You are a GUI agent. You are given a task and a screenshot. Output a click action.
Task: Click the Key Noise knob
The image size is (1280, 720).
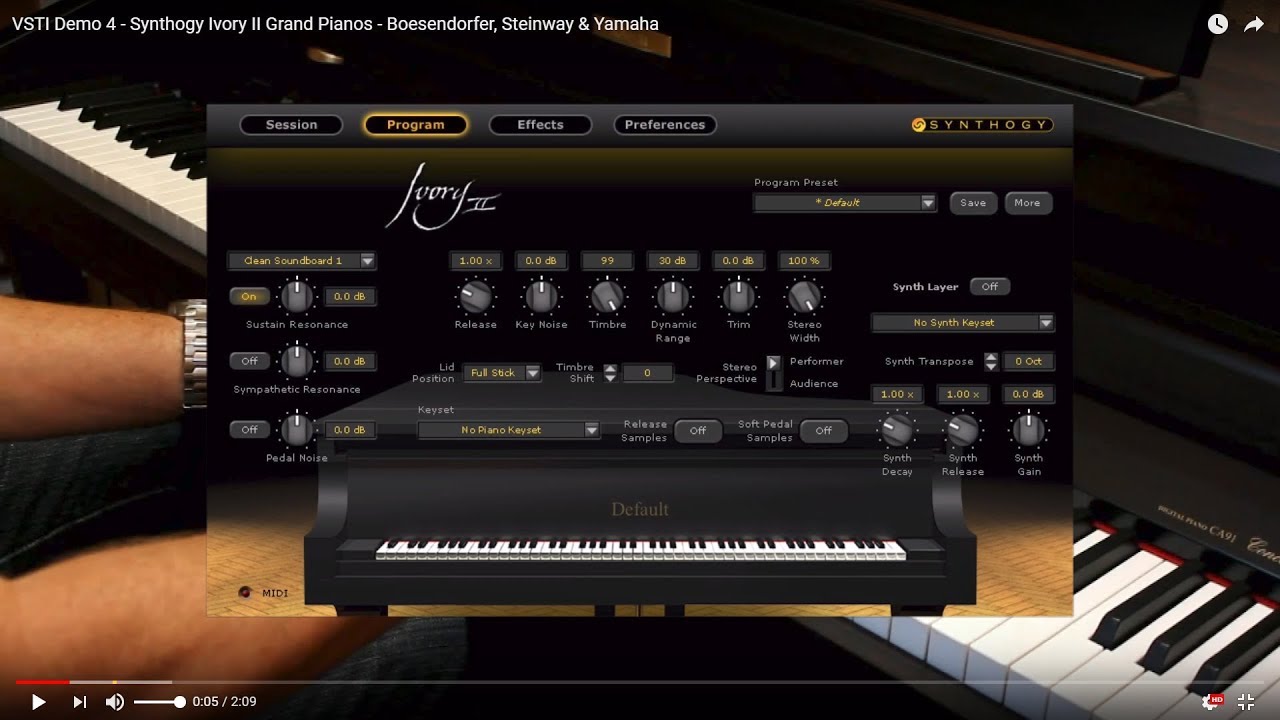point(541,296)
